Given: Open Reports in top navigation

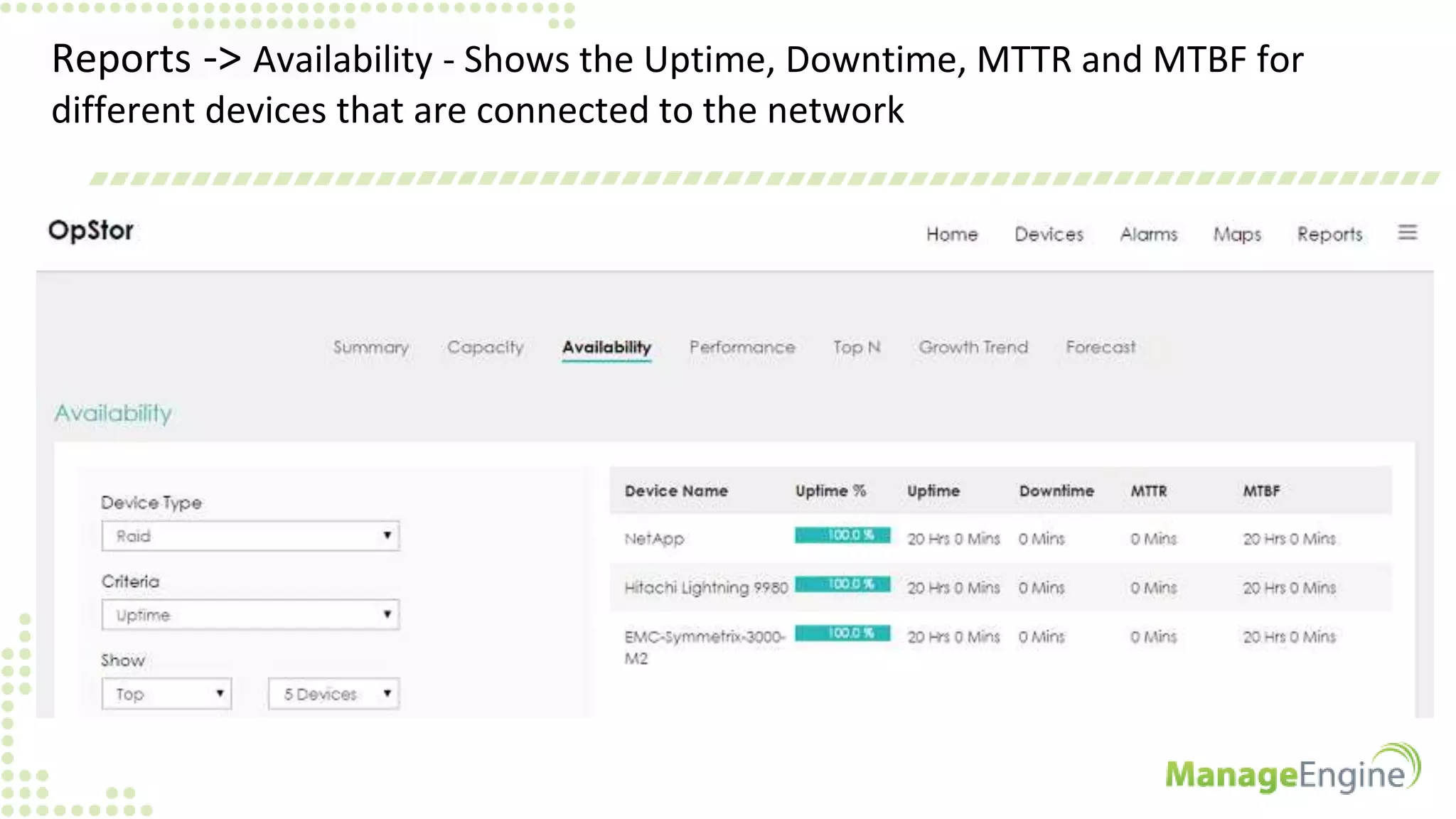Looking at the screenshot, I should click(x=1329, y=235).
